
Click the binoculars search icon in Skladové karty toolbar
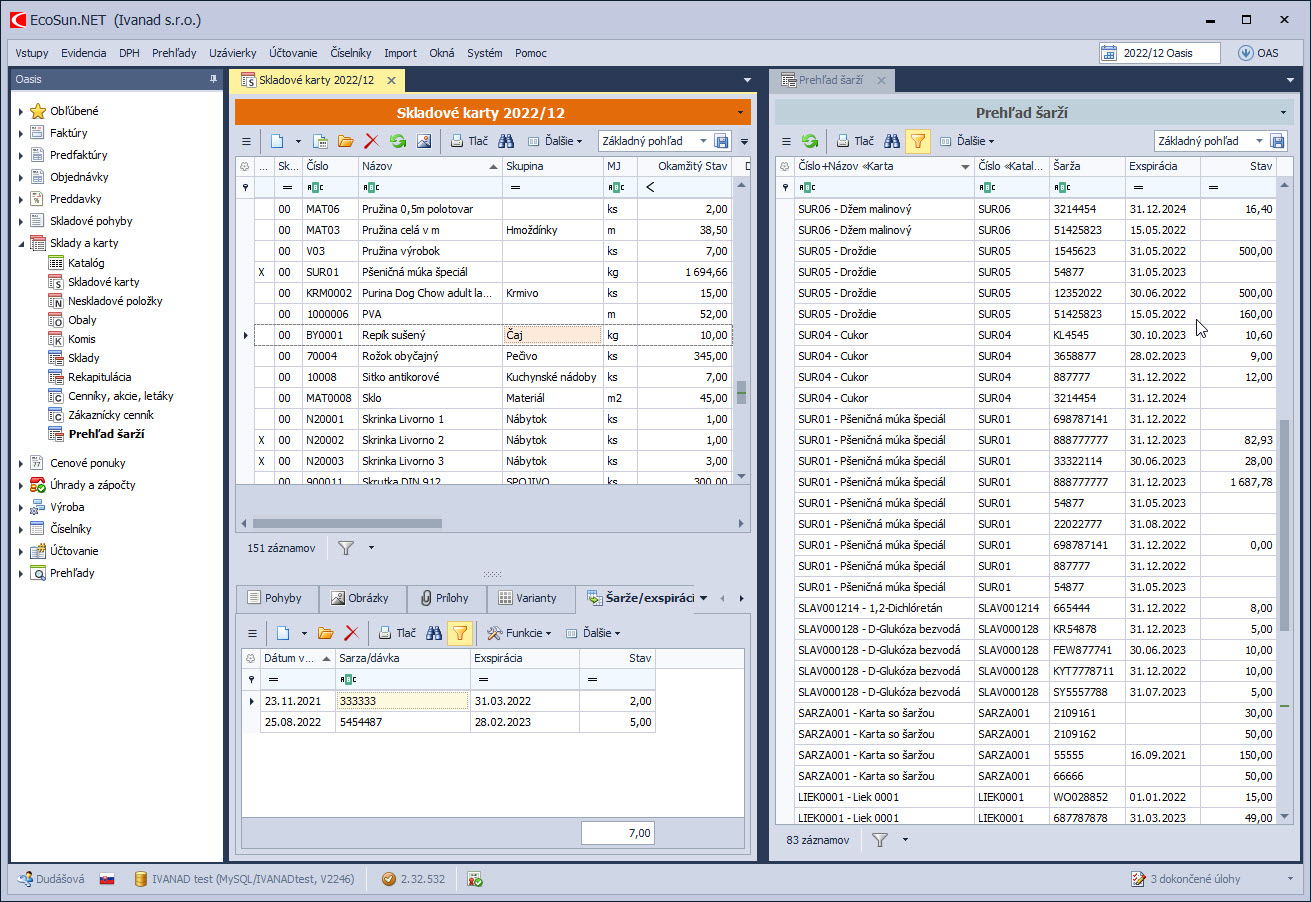[x=506, y=142]
